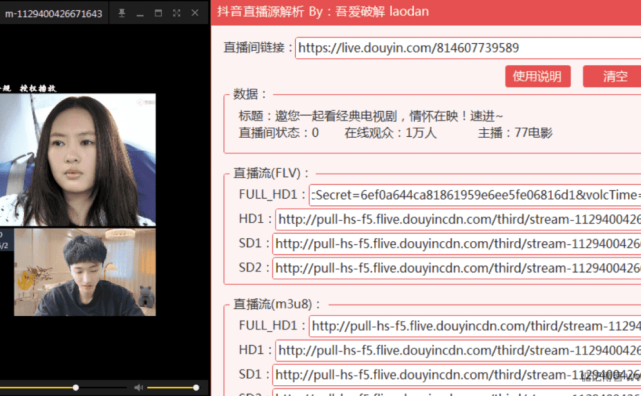
Task: Click the 在线观众：1万人 text
Action: pyautogui.click(x=390, y=133)
